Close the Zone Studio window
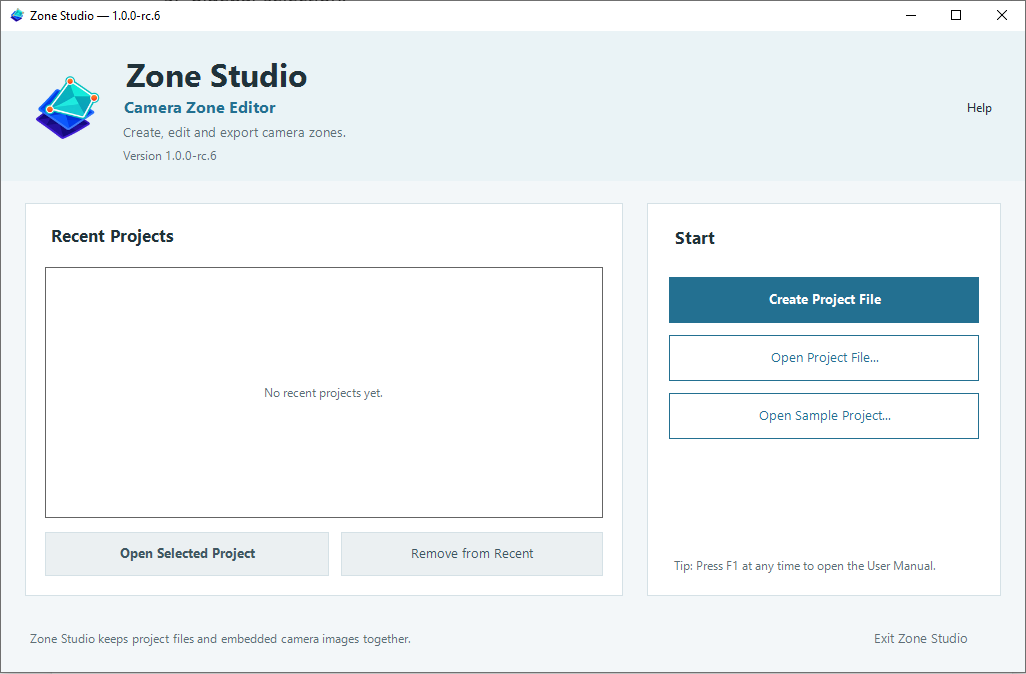 (1002, 15)
